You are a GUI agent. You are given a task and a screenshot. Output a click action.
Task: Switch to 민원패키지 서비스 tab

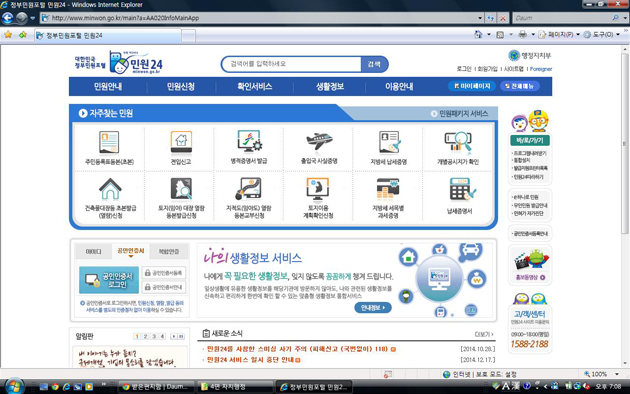[x=460, y=114]
